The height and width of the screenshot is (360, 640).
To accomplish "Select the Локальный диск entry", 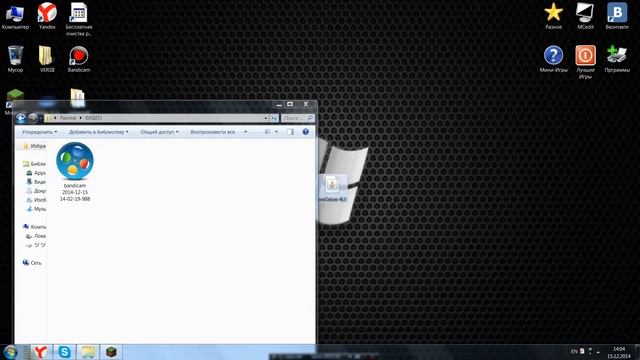I will click(36, 236).
